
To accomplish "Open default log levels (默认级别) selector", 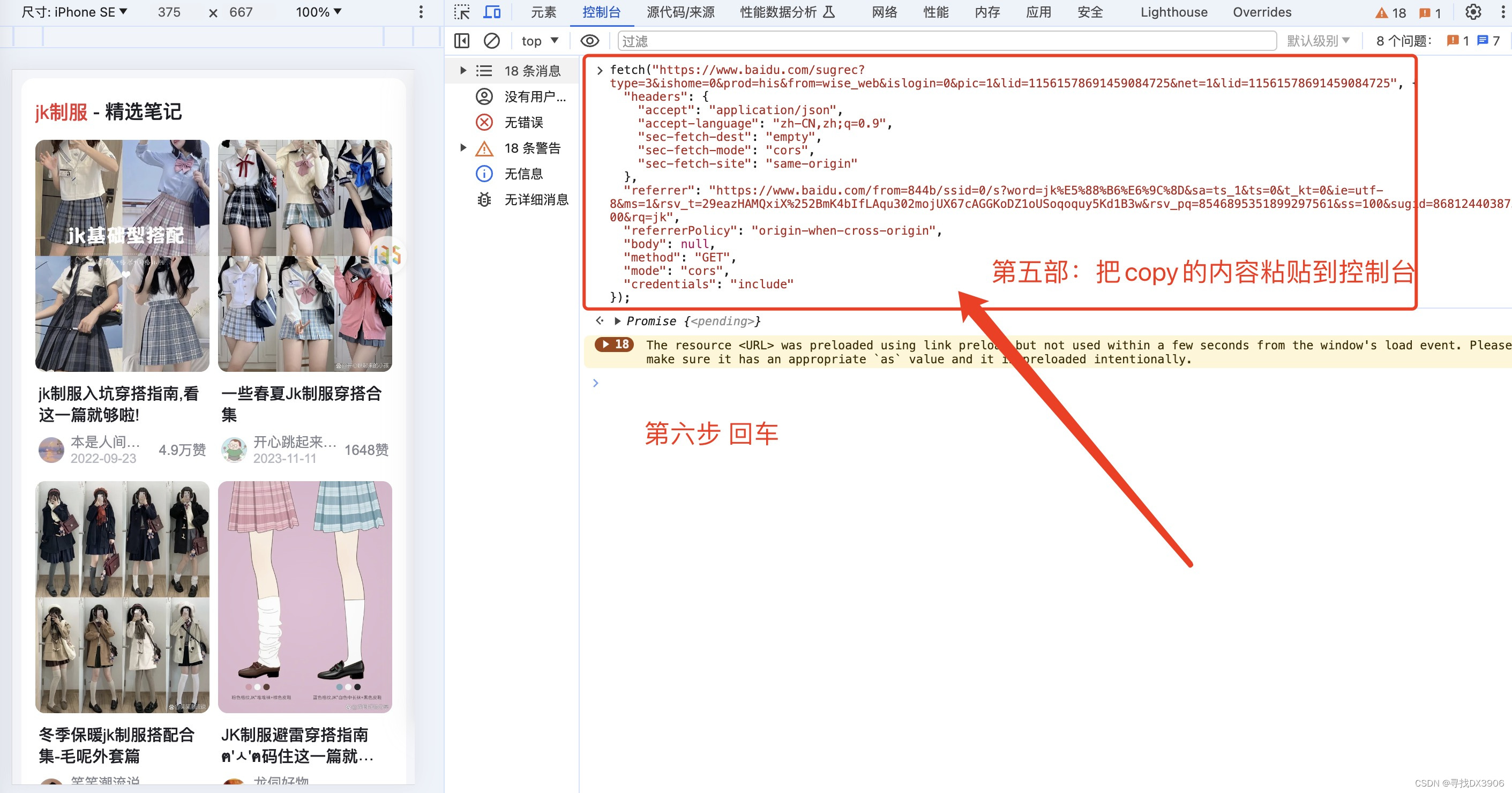I will coord(1318,41).
